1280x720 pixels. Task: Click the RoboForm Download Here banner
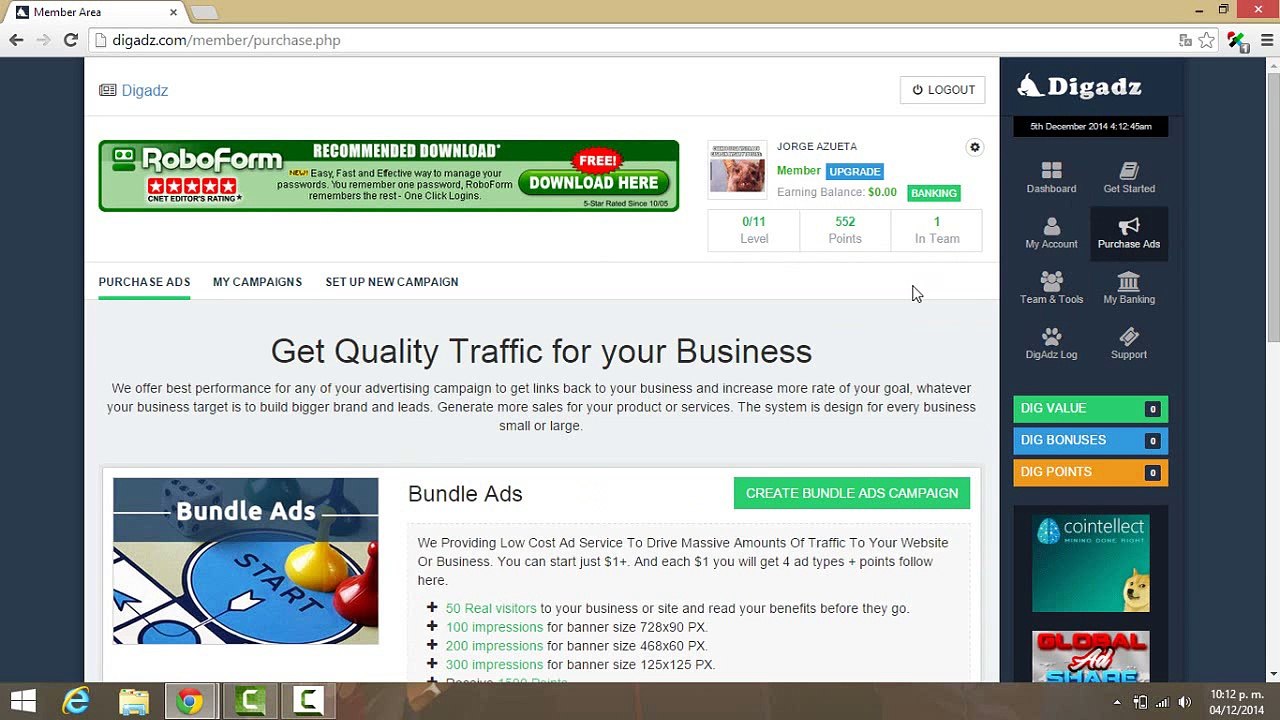pos(389,176)
